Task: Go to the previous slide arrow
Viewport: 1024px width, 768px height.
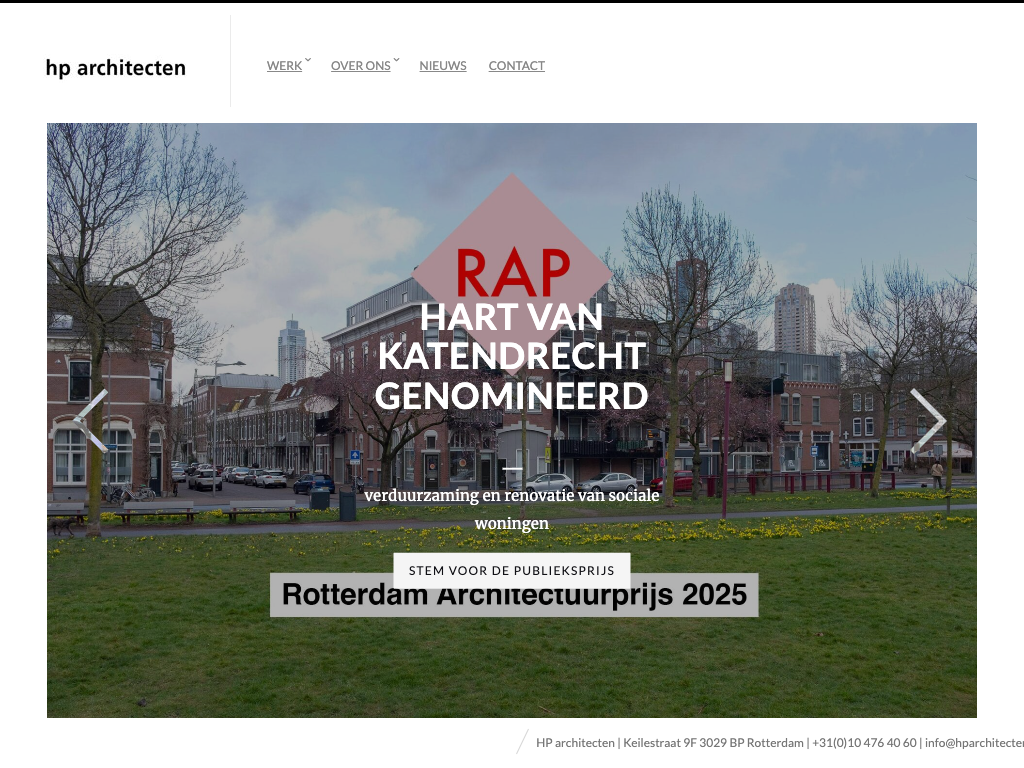Action: (91, 420)
